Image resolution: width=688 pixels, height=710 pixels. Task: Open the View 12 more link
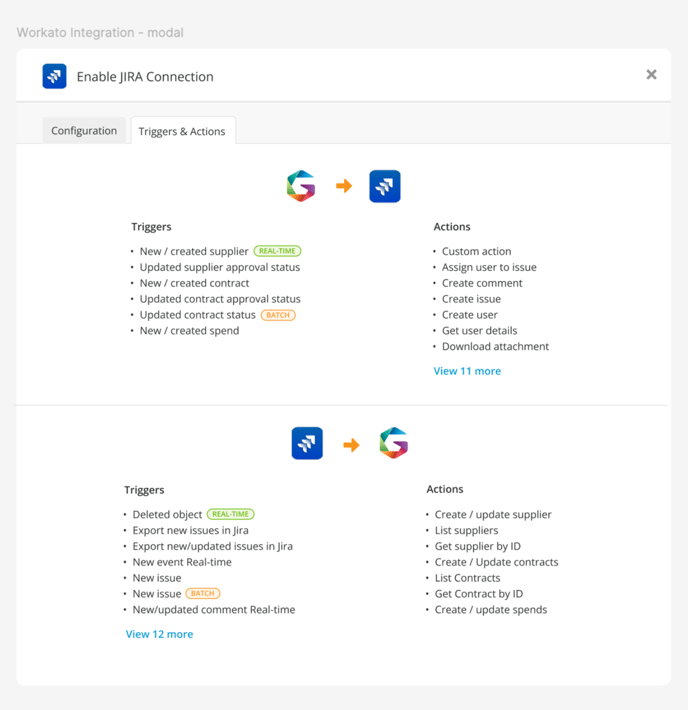pyautogui.click(x=159, y=634)
